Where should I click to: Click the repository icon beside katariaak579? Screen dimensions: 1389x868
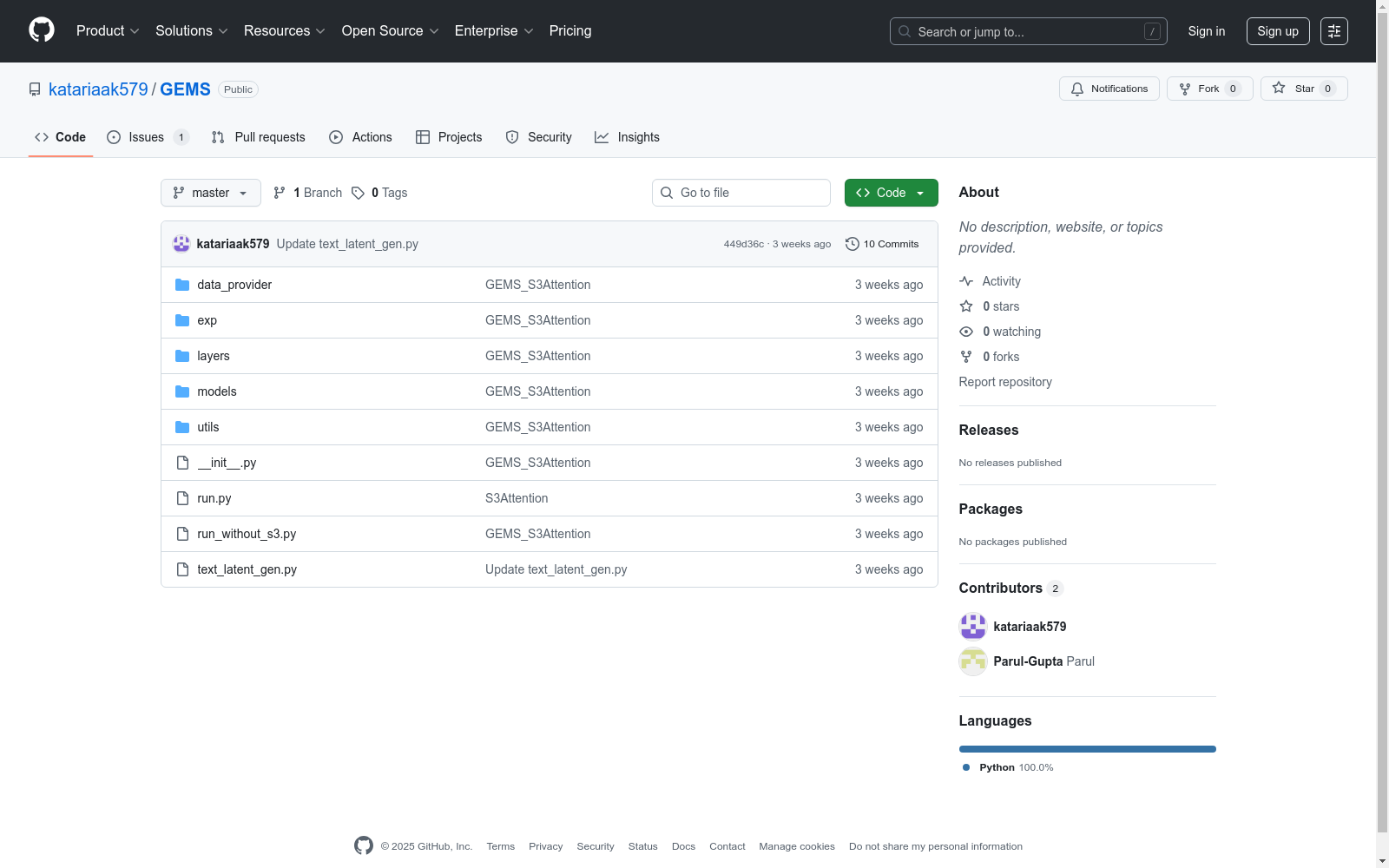(35, 89)
